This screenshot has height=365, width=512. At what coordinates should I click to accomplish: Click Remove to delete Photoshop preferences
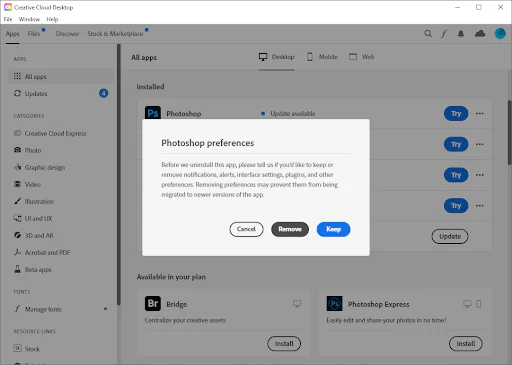pos(290,229)
